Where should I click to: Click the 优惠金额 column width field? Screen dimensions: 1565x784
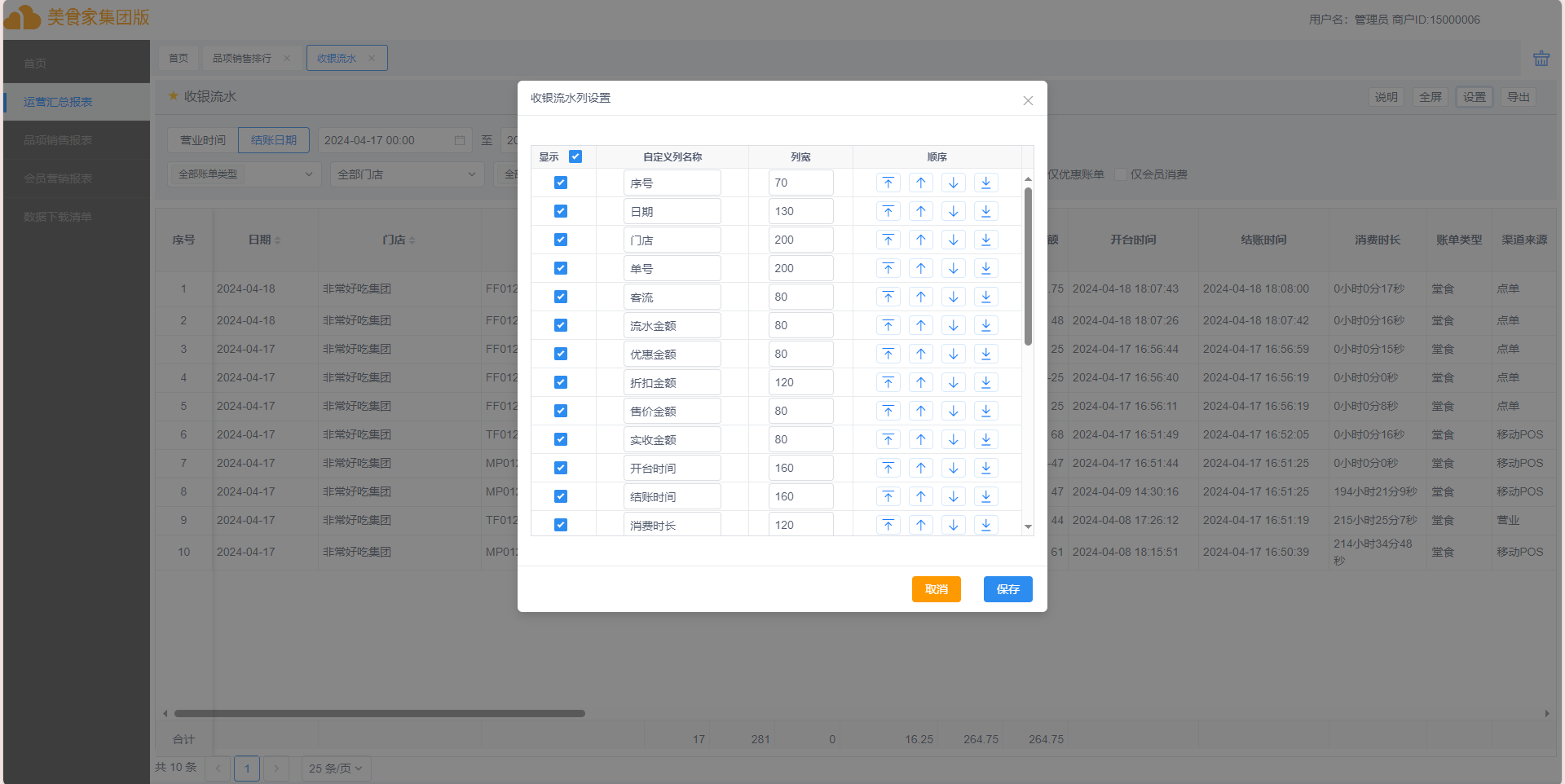click(800, 354)
